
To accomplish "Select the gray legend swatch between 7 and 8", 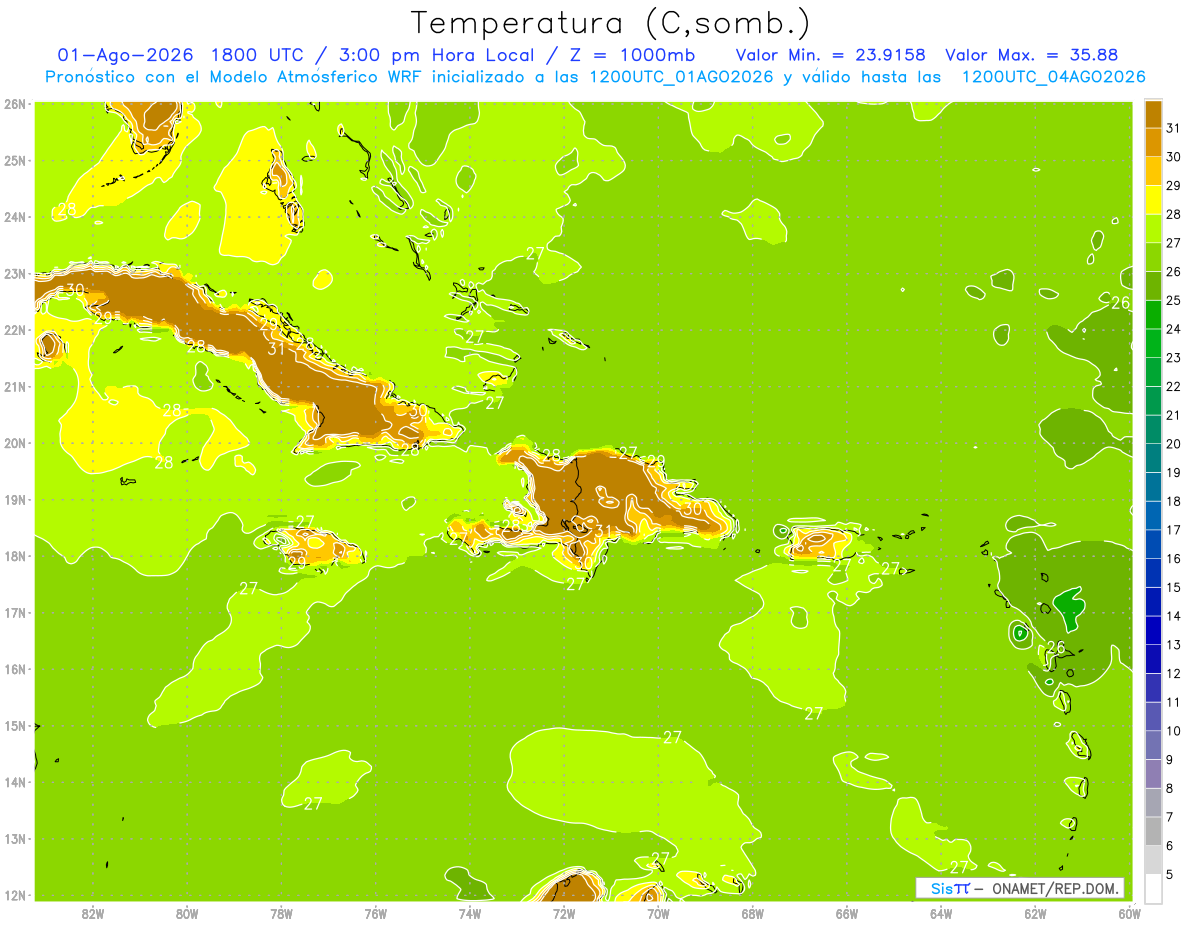I will (x=1153, y=802).
